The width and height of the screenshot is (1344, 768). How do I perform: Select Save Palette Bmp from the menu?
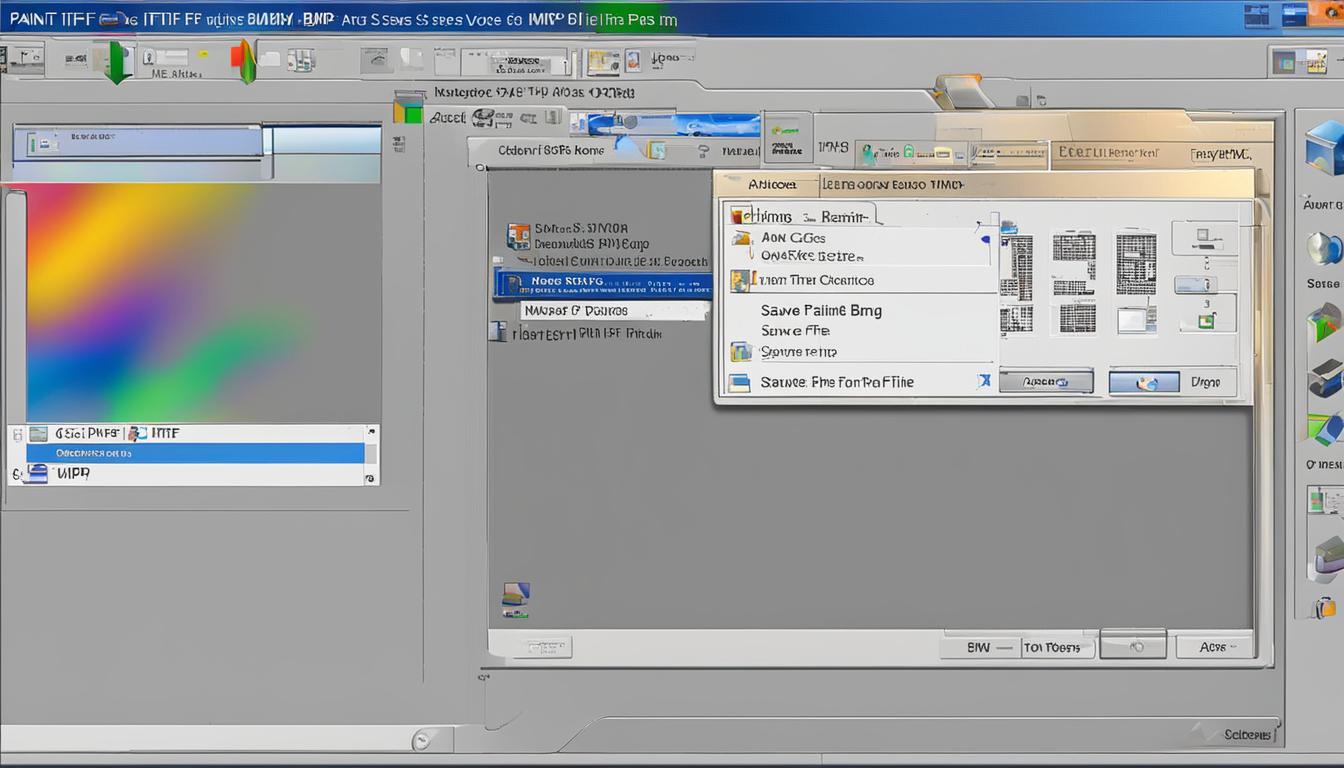(x=820, y=310)
